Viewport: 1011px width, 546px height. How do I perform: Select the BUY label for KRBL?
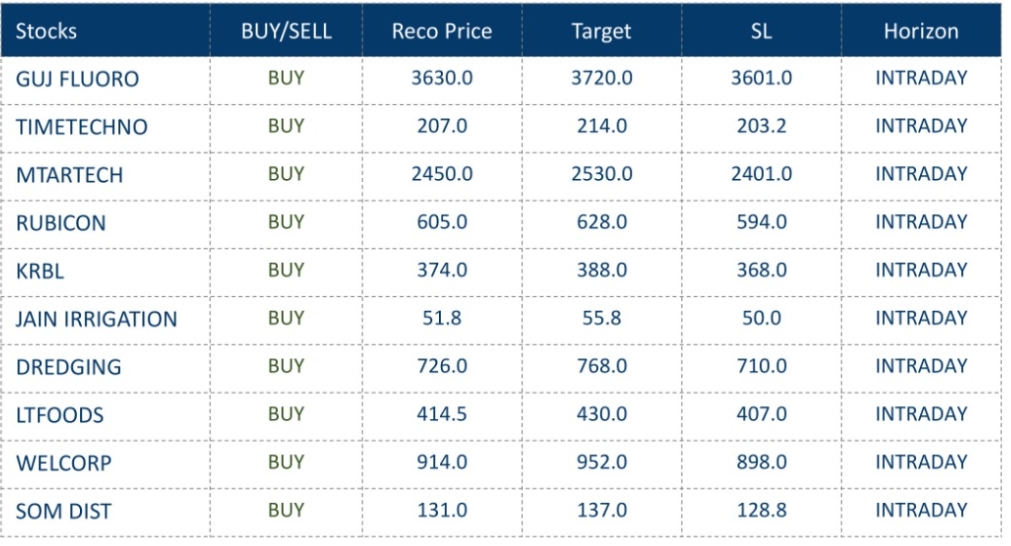286,270
